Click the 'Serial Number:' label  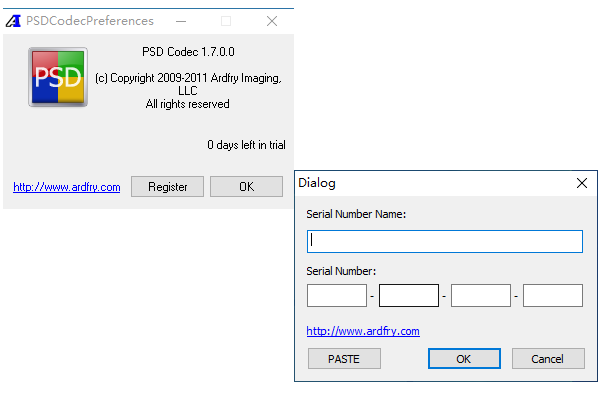341,271
